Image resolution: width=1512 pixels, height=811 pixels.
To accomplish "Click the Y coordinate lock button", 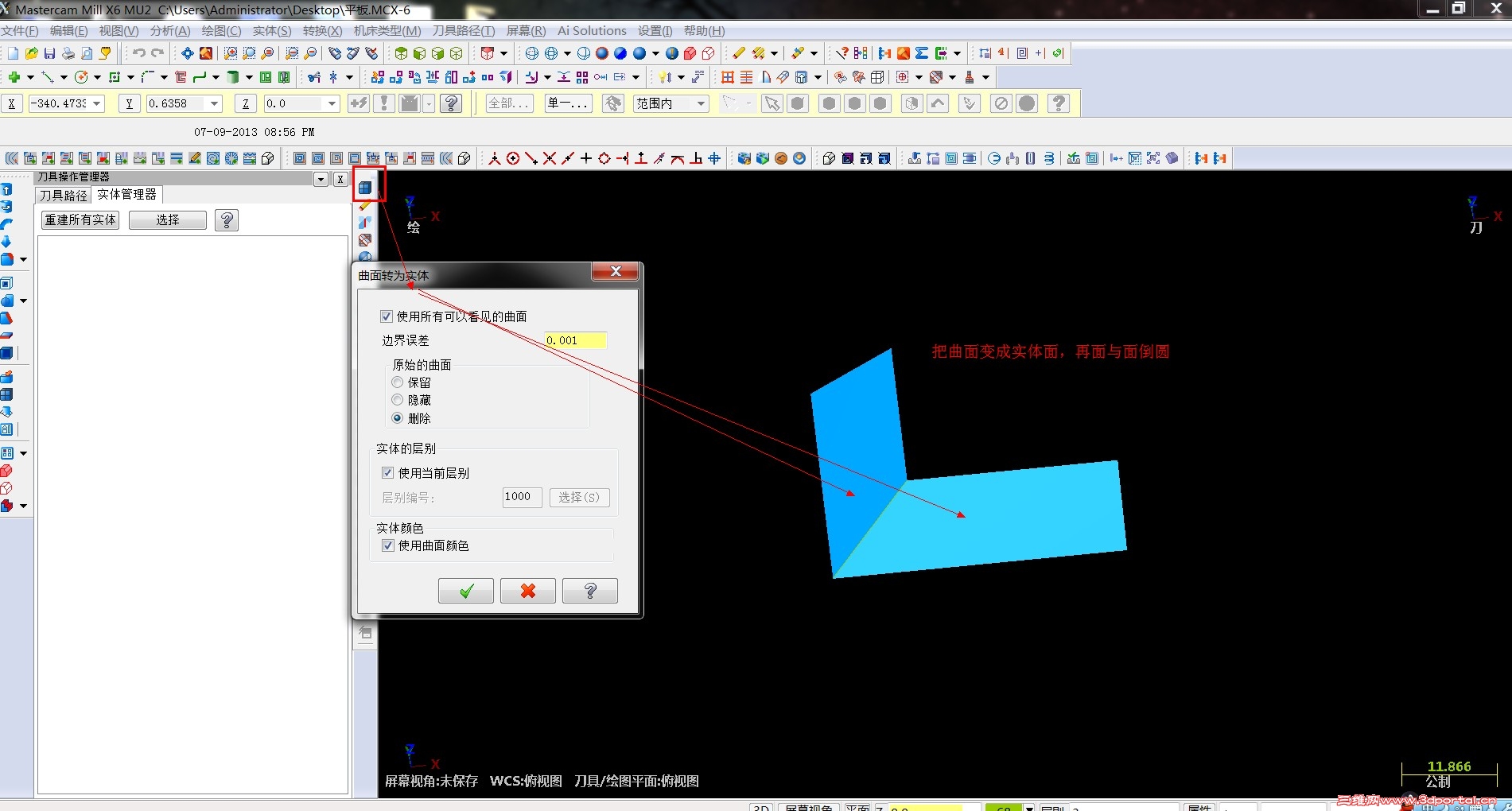I will tap(130, 103).
